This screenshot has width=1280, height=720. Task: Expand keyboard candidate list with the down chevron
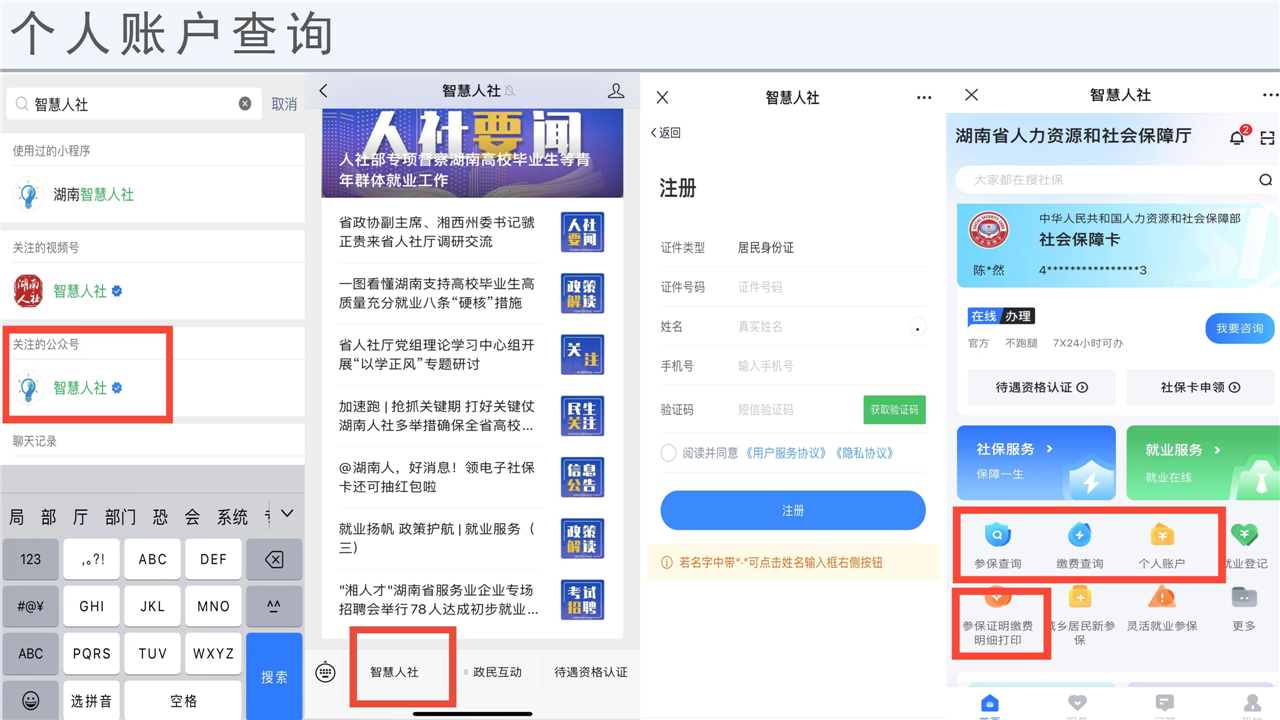287,514
